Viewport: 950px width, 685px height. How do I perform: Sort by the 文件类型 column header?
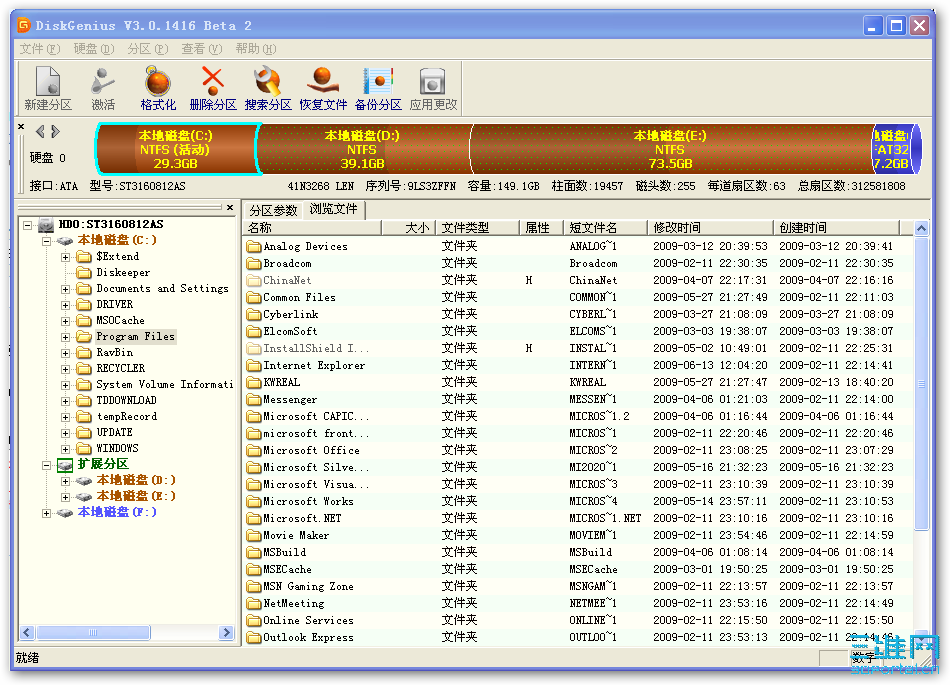click(477, 228)
